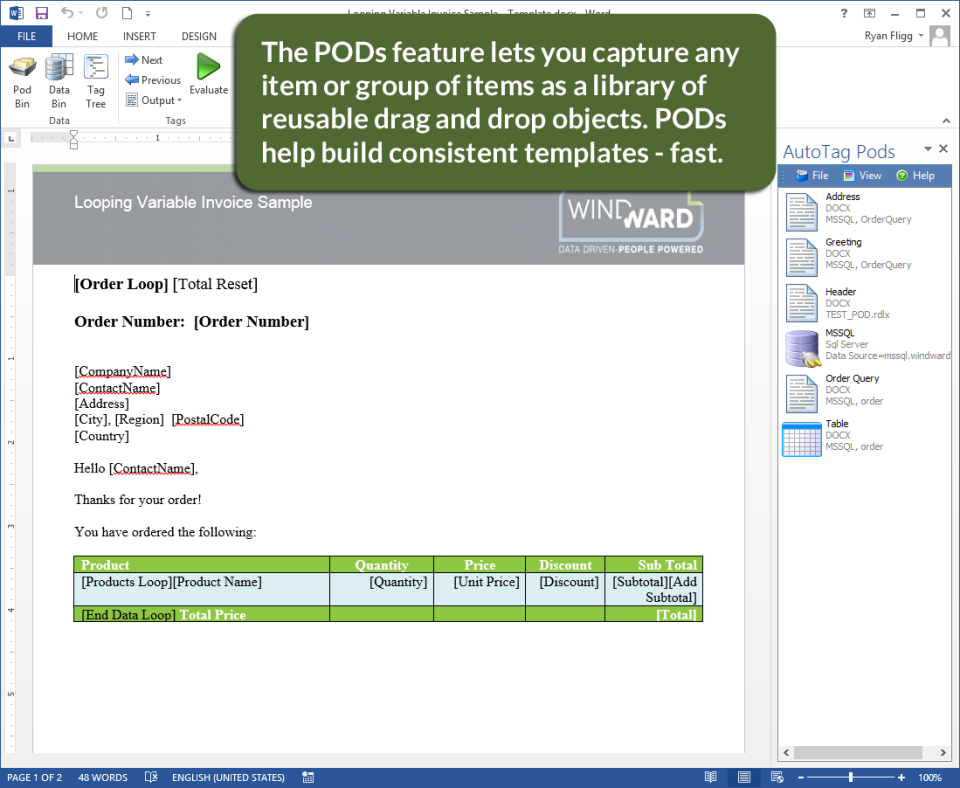Run the Evaluate green arrow
Viewport: 960px width, 788px height.
[x=208, y=75]
